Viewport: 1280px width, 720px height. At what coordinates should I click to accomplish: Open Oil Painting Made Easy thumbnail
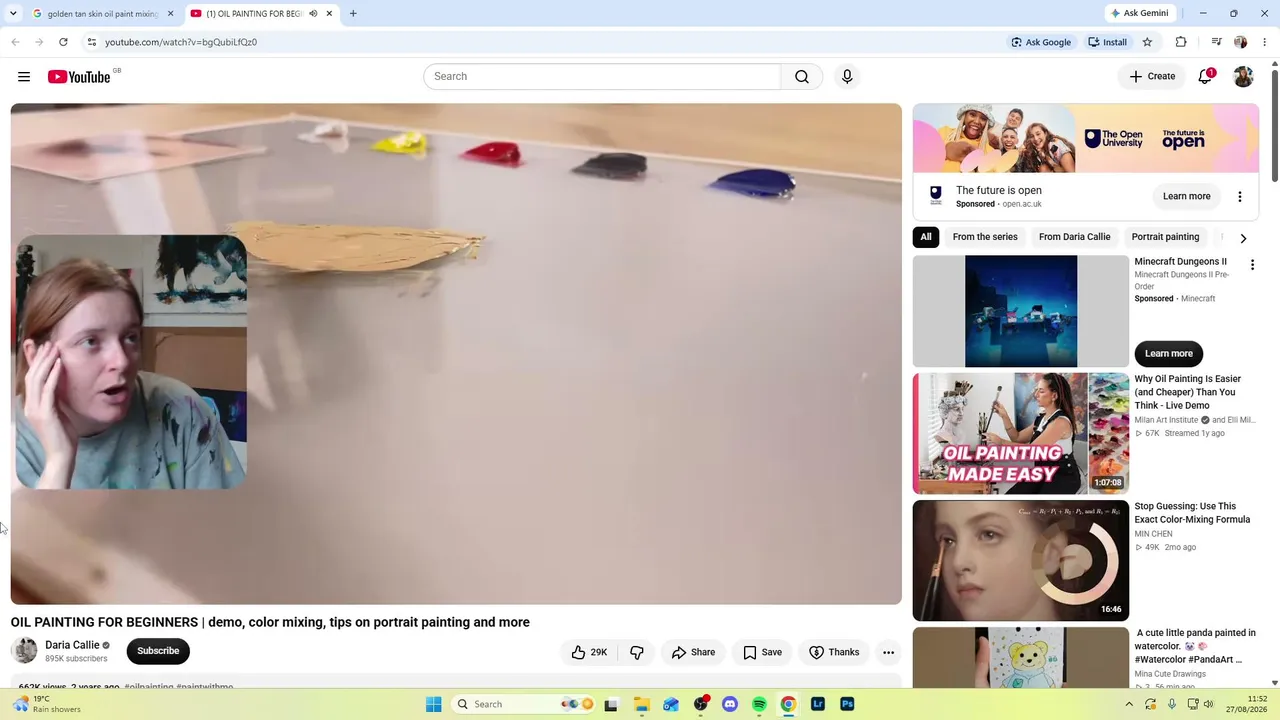point(1021,434)
